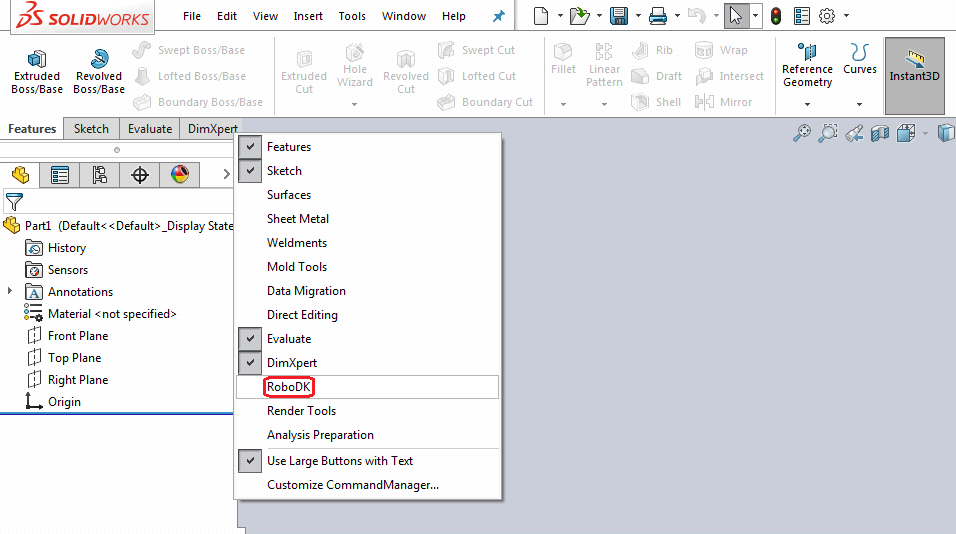Screen dimensions: 956x534
Task: Open the DisplayManager color sphere tab
Action: pos(179,176)
